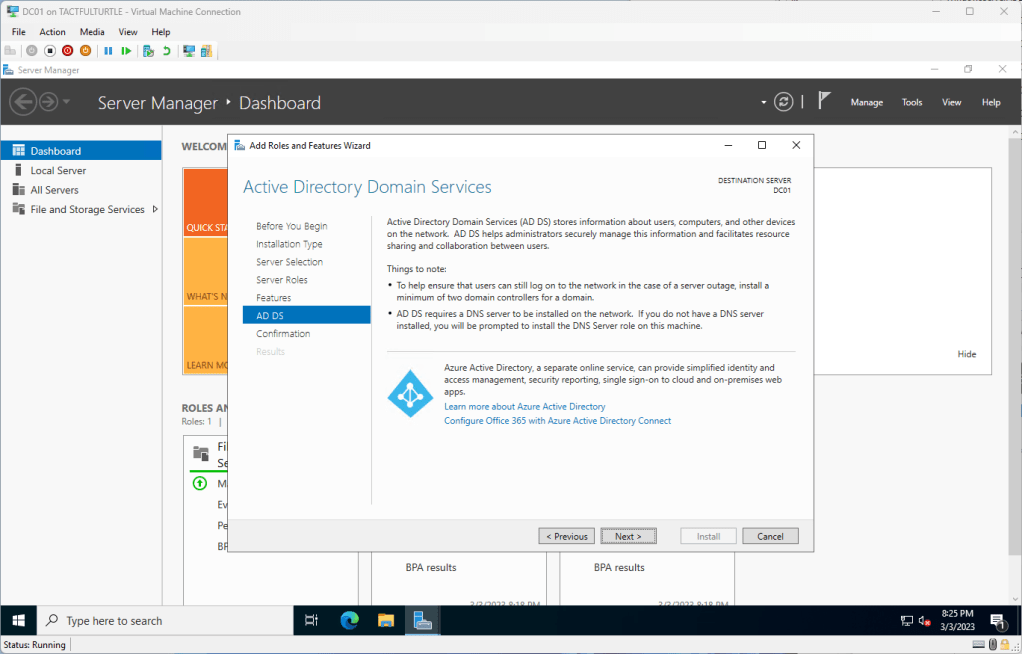Open the notifications flag in Server Manager
Viewport: 1022px width, 654px height.
tap(824, 101)
